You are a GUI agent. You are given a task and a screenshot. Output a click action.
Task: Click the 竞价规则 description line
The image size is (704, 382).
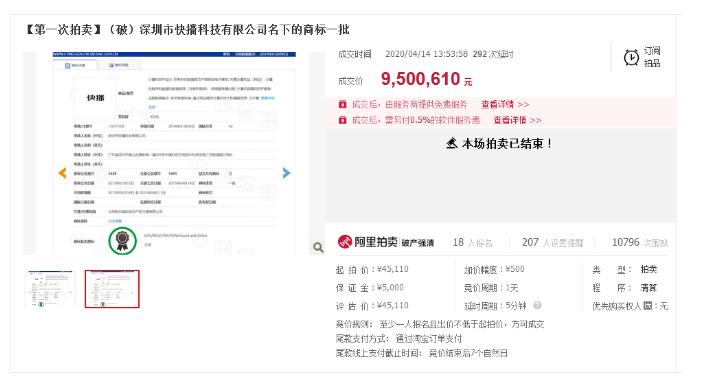click(x=440, y=324)
